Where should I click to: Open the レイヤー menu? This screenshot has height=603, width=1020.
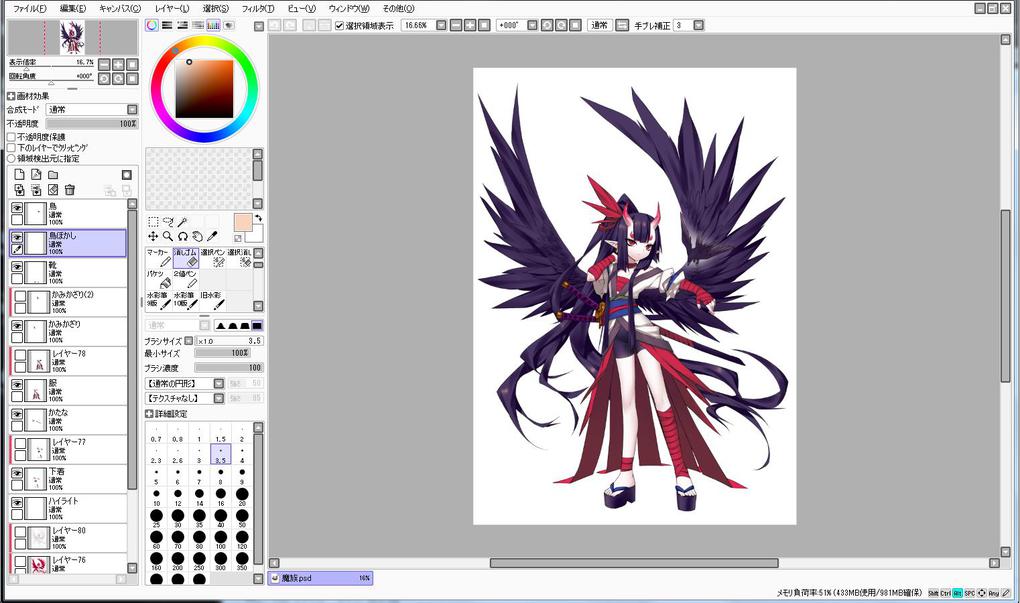click(172, 8)
